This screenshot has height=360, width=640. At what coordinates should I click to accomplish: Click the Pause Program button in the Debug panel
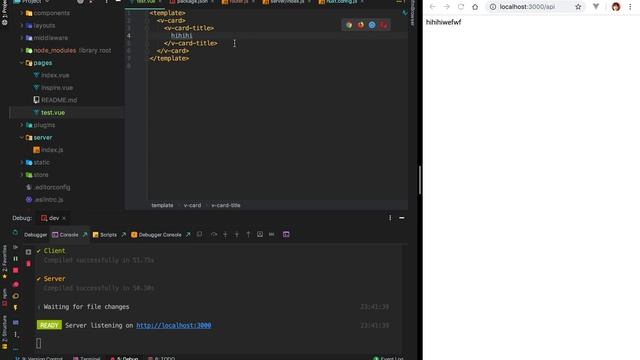coord(16,258)
